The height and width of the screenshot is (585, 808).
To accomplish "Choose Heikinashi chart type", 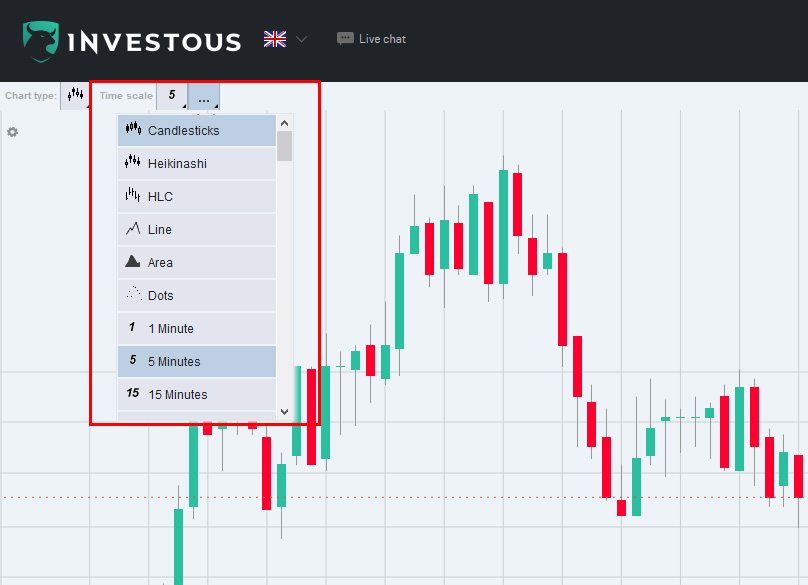I will pyautogui.click(x=197, y=163).
